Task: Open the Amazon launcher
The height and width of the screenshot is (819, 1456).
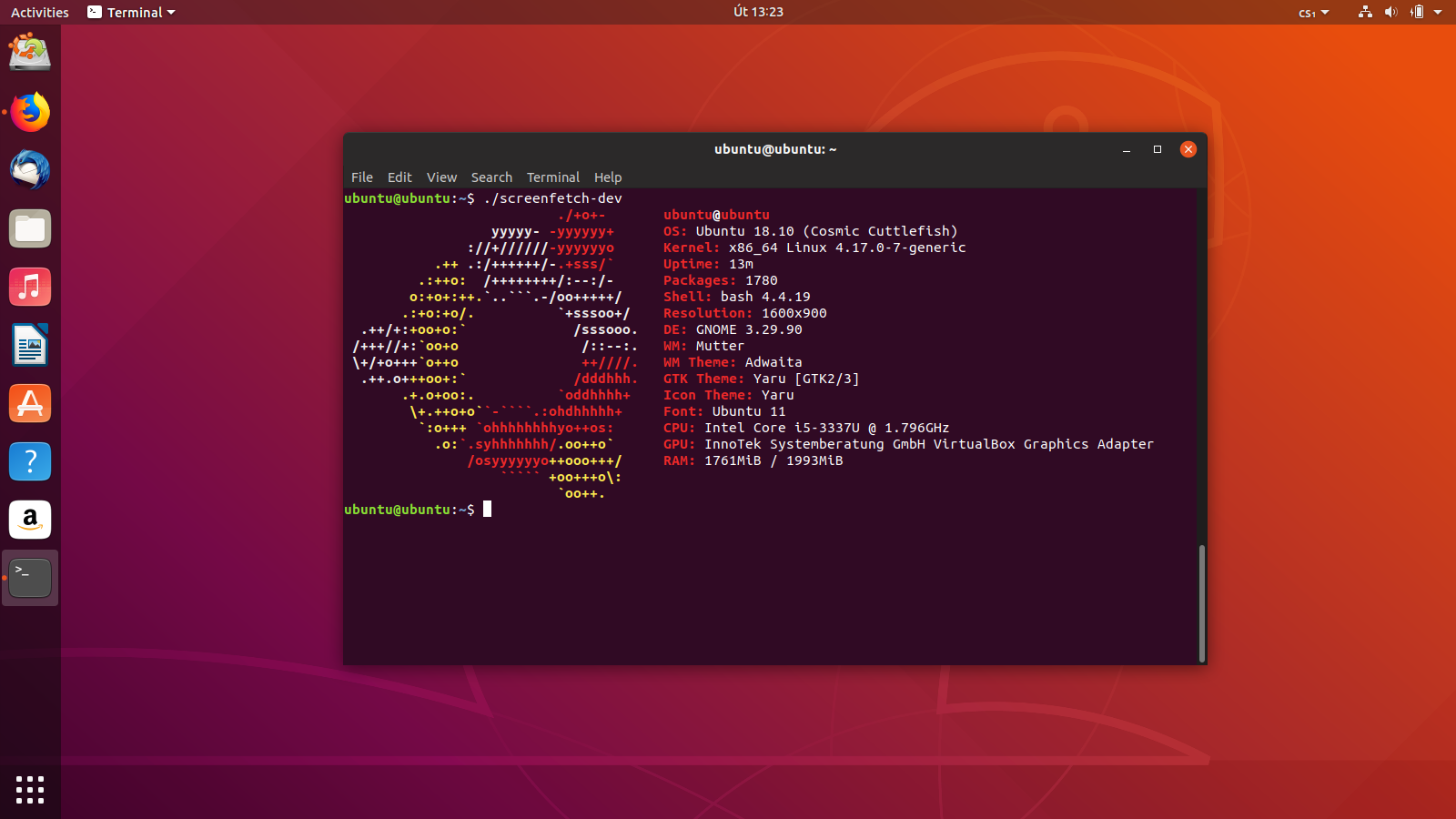Action: point(30,520)
